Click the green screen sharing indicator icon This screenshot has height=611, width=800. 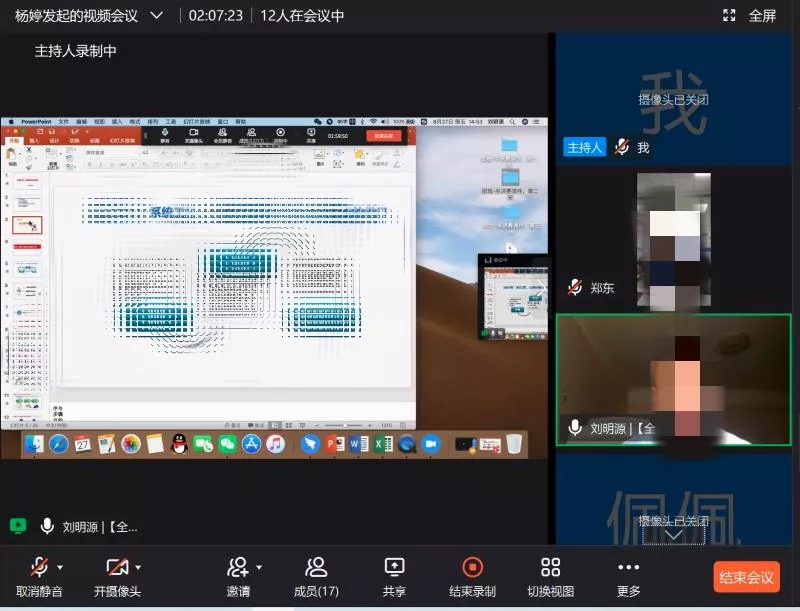click(17, 525)
